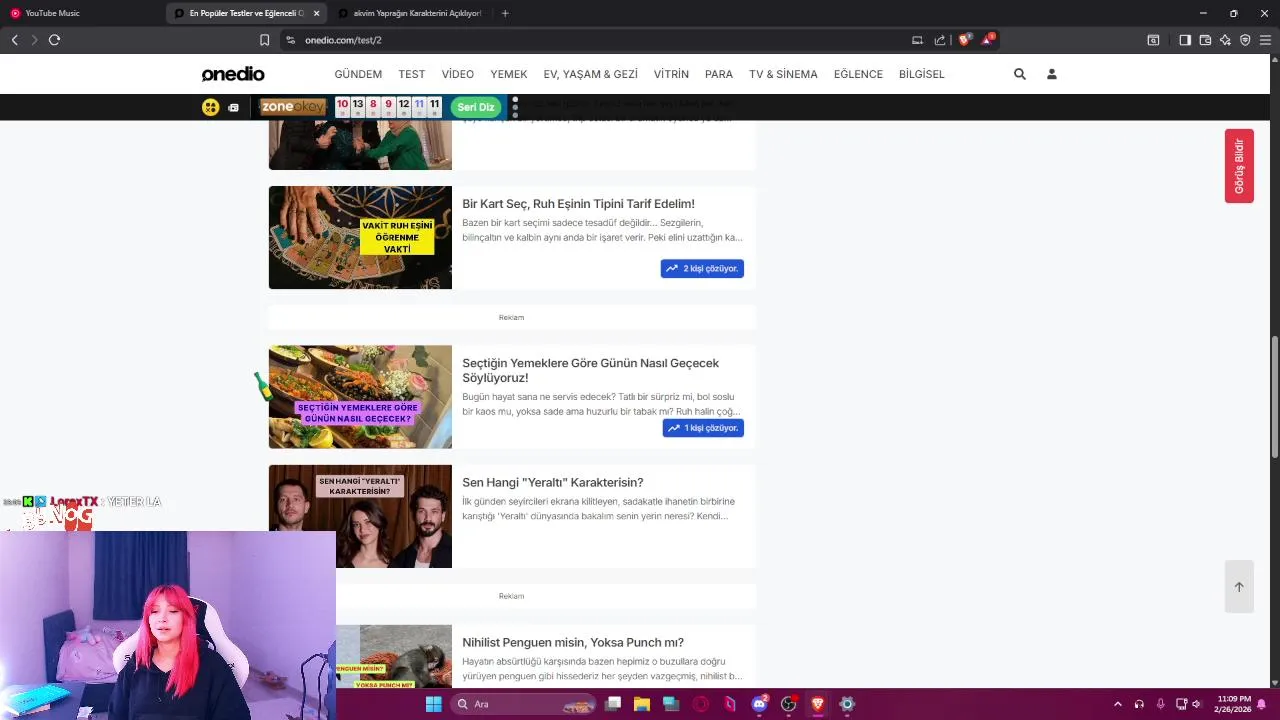Open 'Bir Kart Seç, Ruh Eşinin Tipini' test
This screenshot has width=1280, height=720.
click(578, 204)
